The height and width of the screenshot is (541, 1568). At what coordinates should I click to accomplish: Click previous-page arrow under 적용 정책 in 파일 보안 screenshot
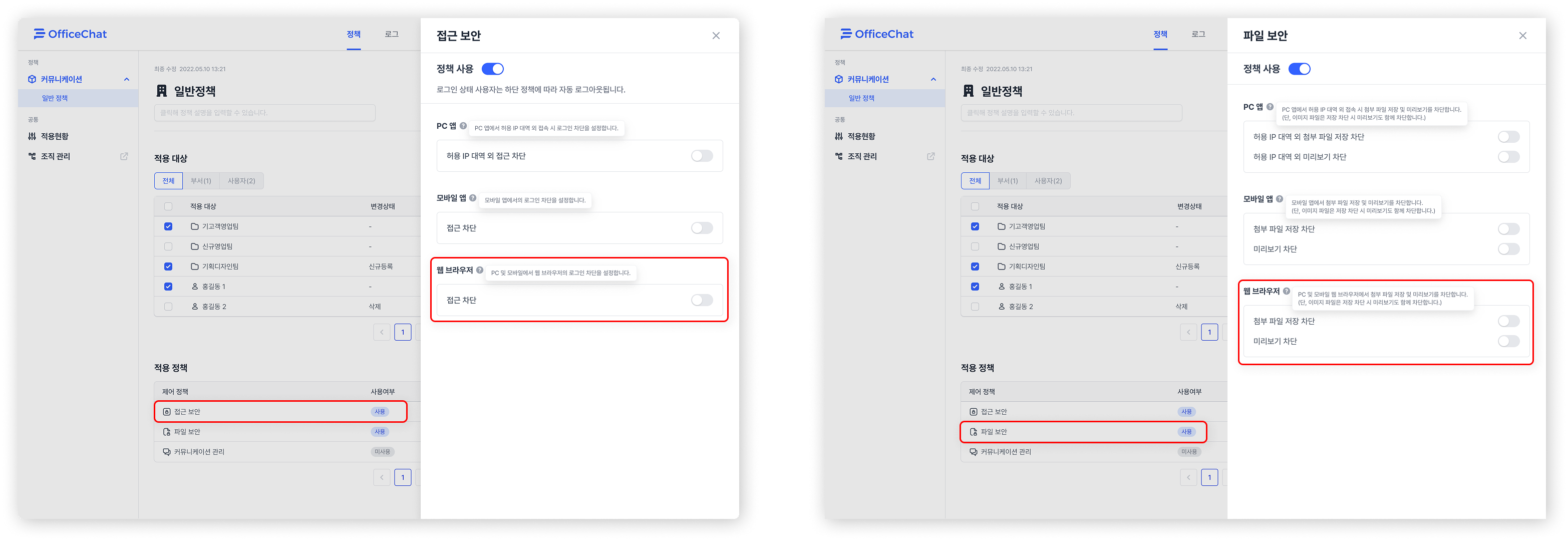pyautogui.click(x=1188, y=477)
